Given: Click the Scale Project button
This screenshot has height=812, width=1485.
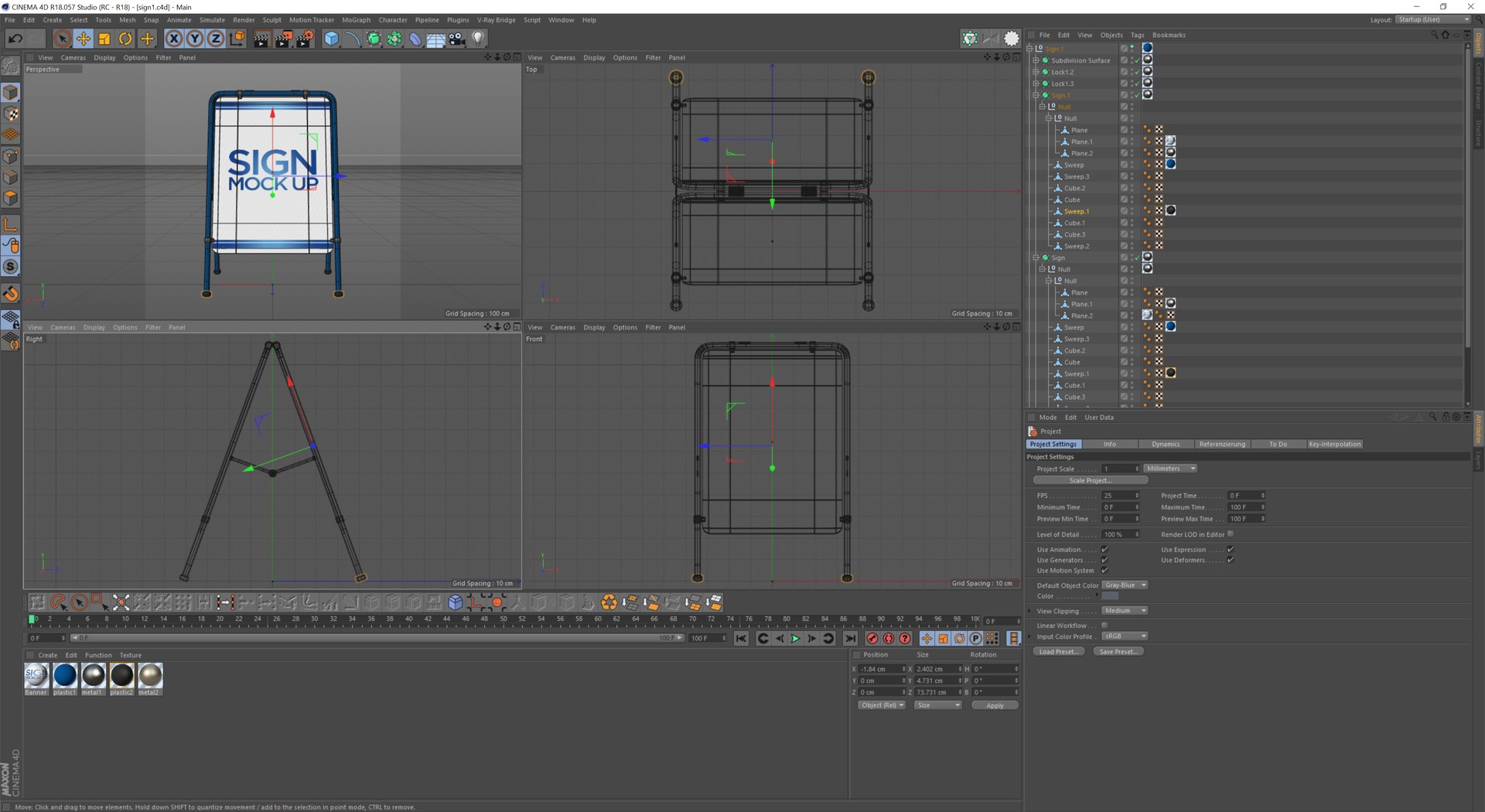Looking at the screenshot, I should (1090, 481).
